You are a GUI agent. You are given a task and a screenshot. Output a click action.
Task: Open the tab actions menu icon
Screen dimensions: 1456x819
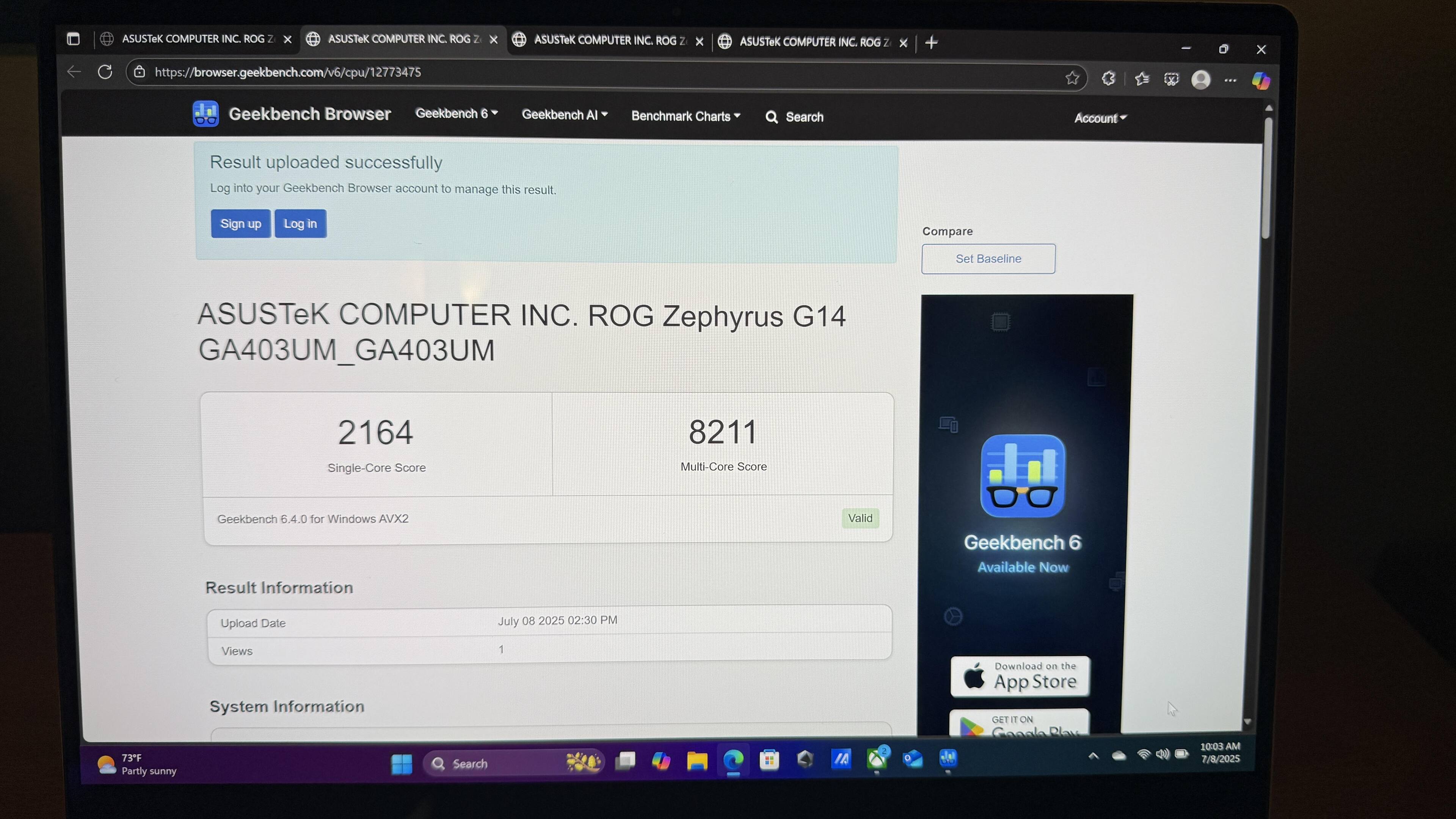[x=74, y=39]
